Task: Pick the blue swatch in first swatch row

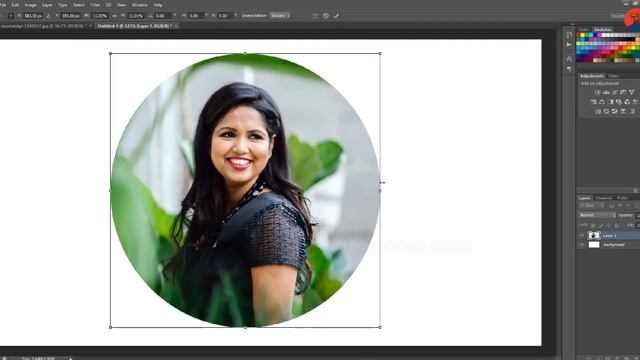Action: tap(595, 35)
